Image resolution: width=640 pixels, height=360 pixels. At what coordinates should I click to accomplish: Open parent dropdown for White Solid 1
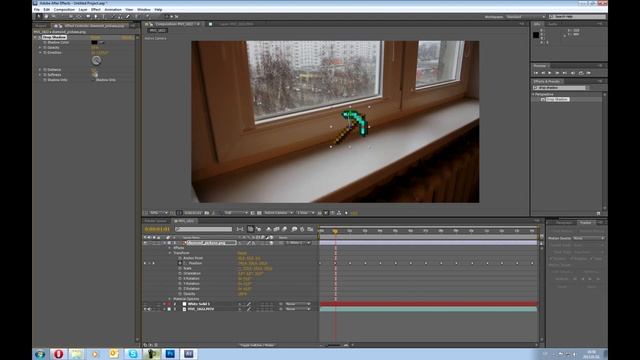click(x=298, y=304)
